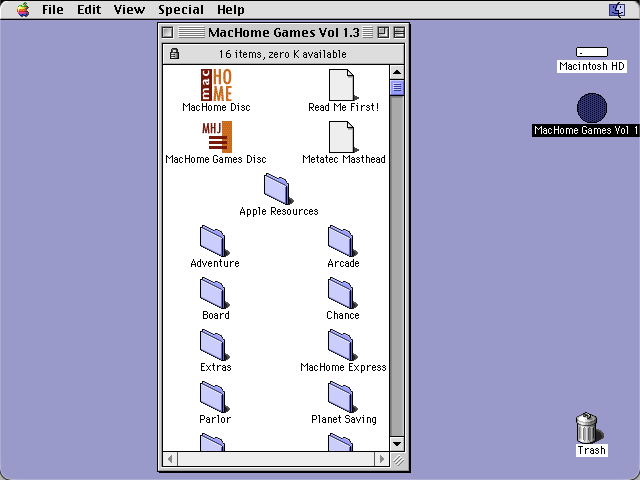Screen dimensions: 640x480
Task: Open the Help menu
Action: pos(231,9)
